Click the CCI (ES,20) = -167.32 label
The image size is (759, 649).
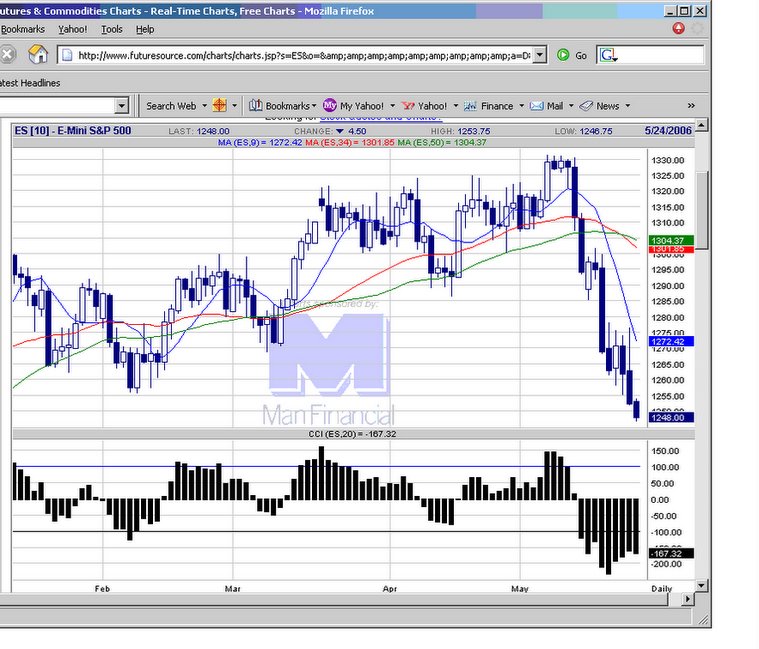coord(352,434)
